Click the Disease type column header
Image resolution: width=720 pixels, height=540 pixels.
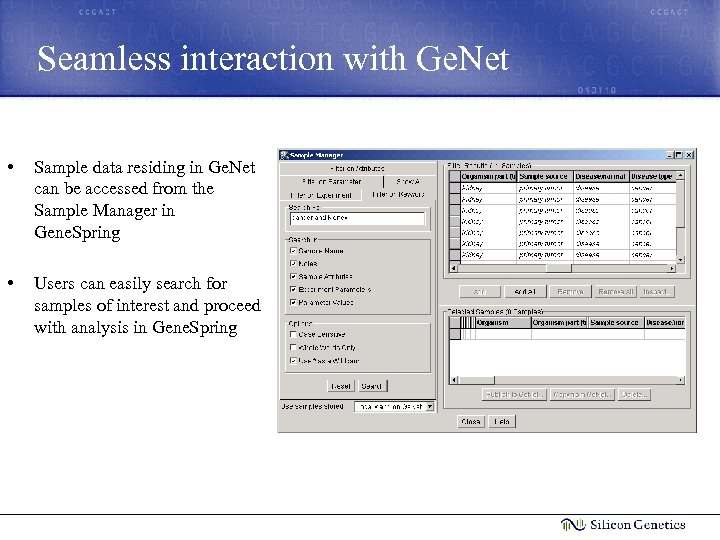tap(652, 176)
